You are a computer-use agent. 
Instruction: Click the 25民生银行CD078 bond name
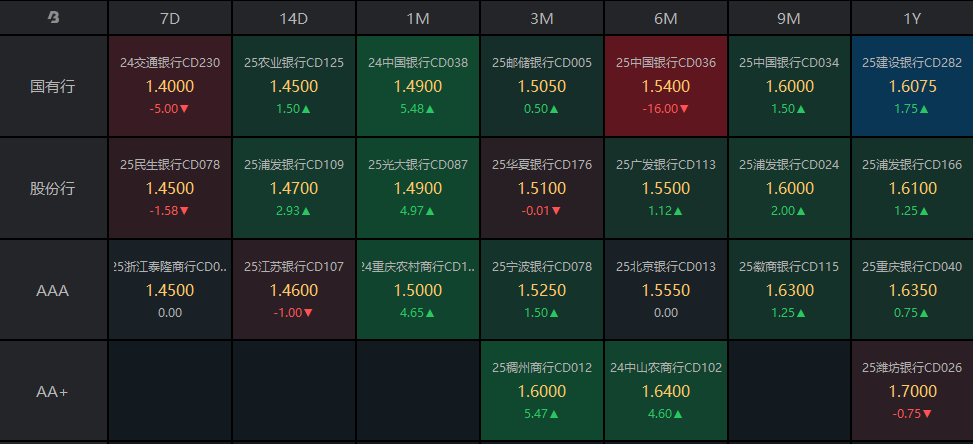[170, 164]
